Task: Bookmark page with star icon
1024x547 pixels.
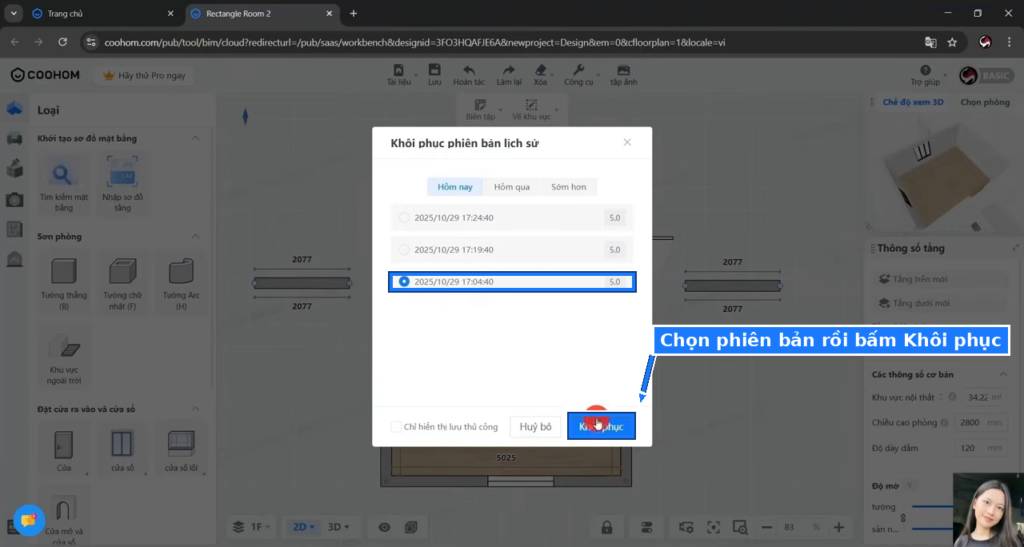Action: [952, 42]
